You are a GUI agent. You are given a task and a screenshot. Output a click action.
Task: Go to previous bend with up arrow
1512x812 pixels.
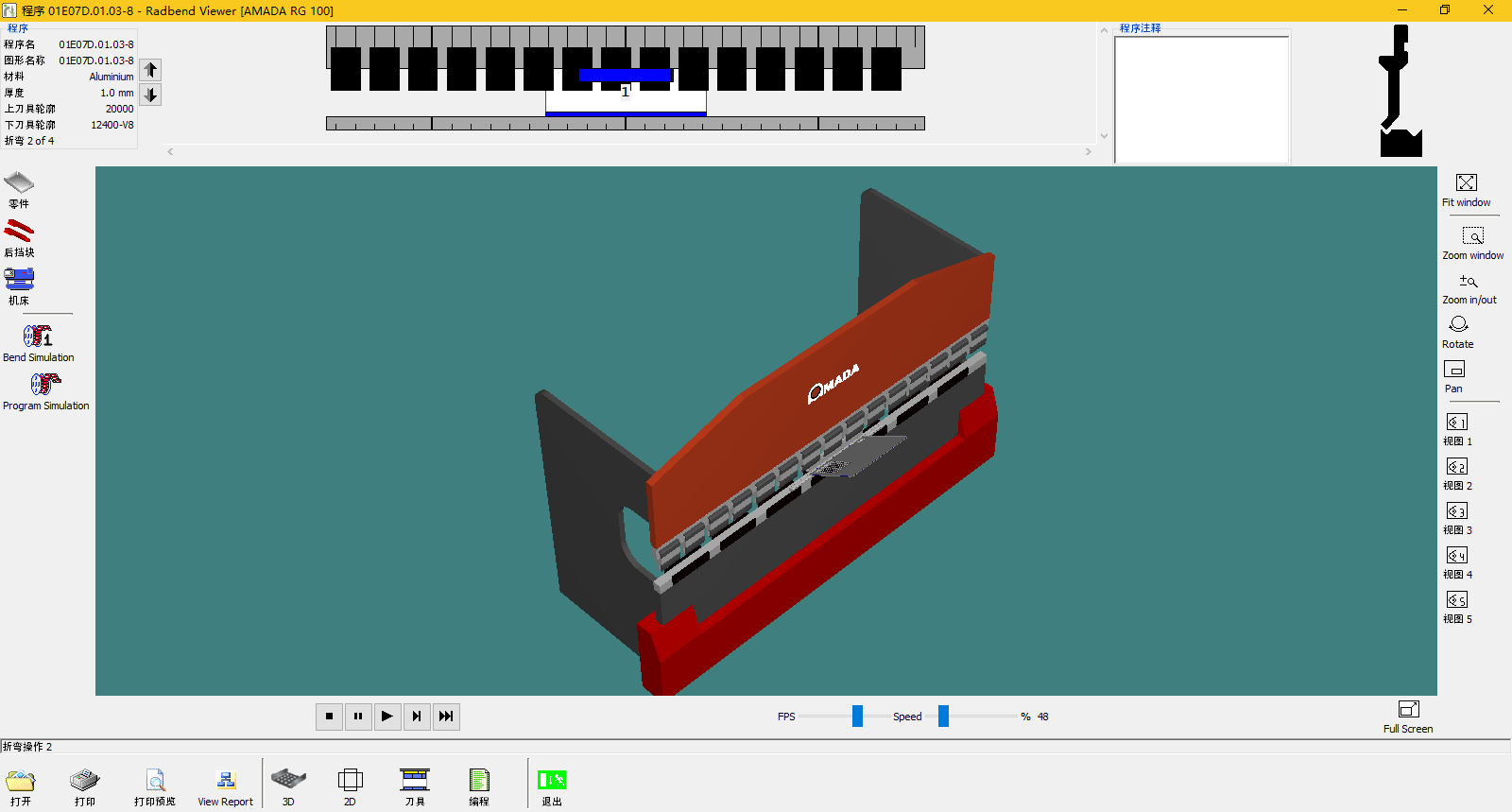pyautogui.click(x=150, y=70)
